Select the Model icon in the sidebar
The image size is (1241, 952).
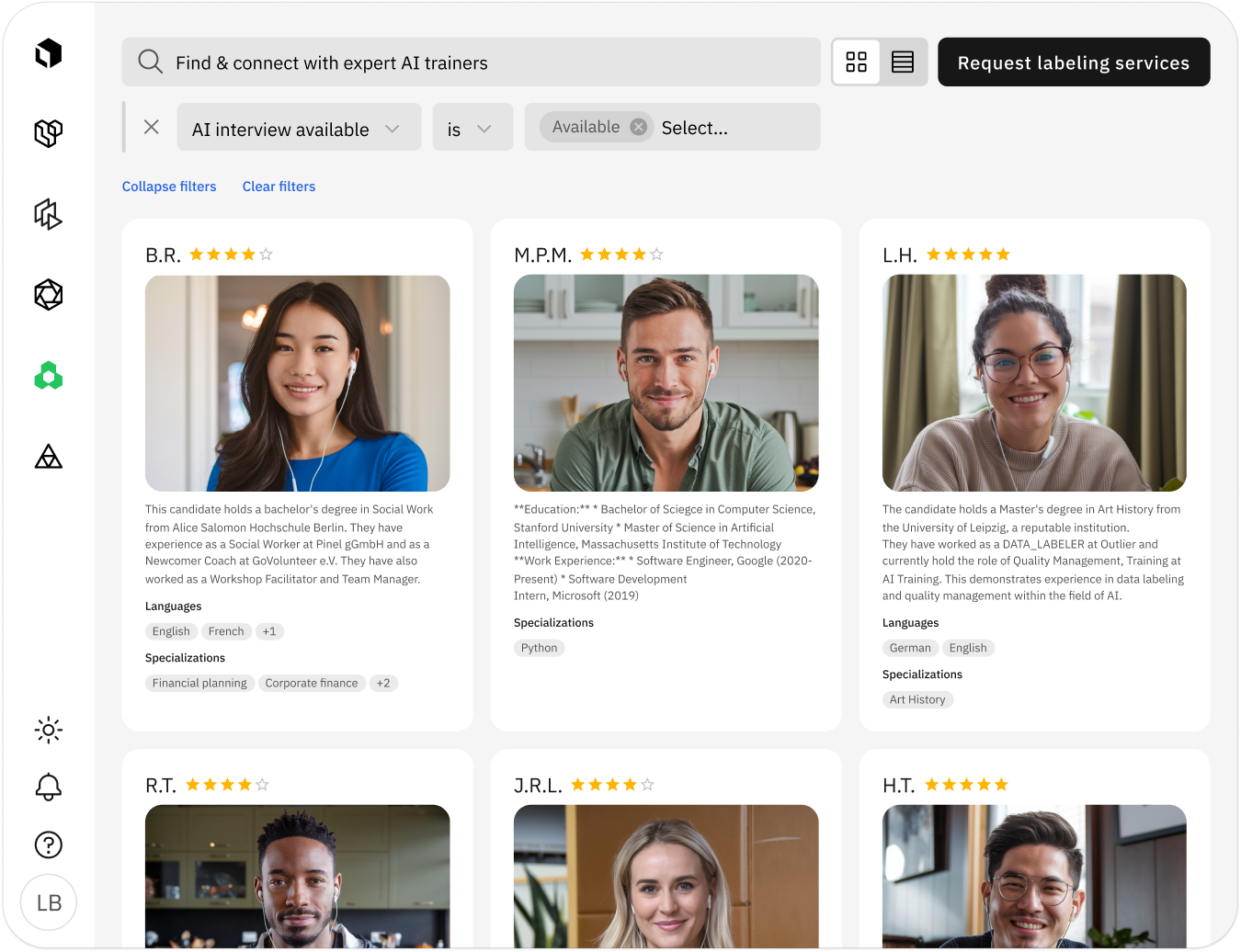(48, 295)
